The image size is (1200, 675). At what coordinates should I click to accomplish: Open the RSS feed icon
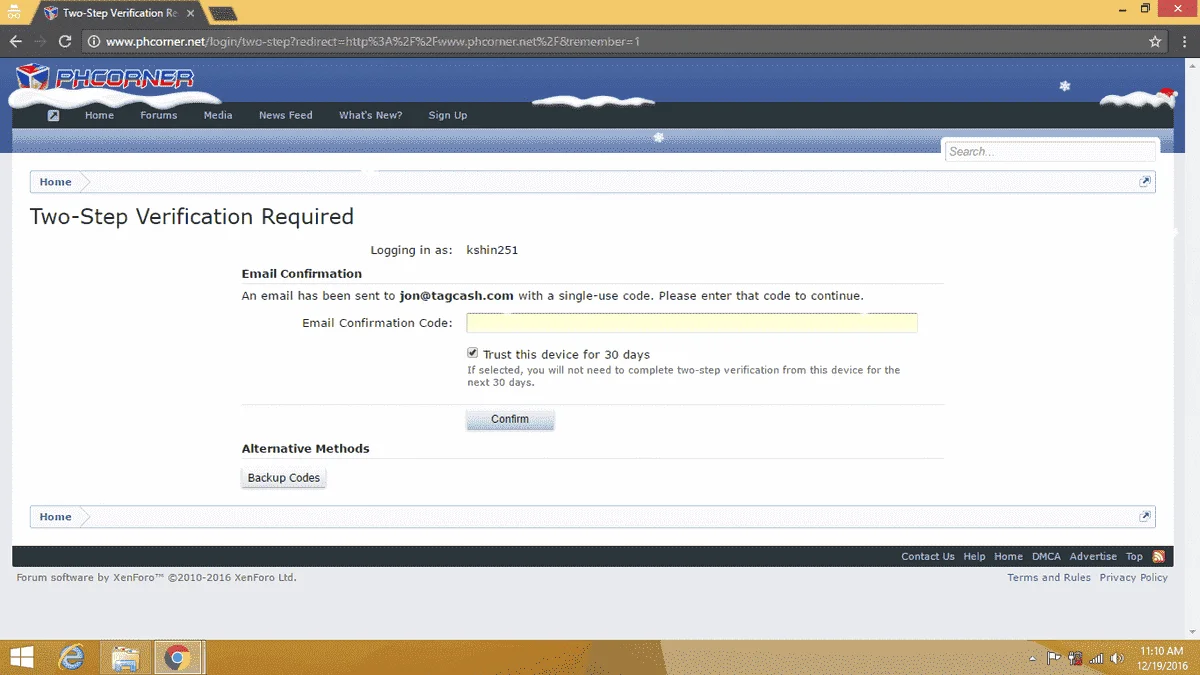click(1159, 557)
